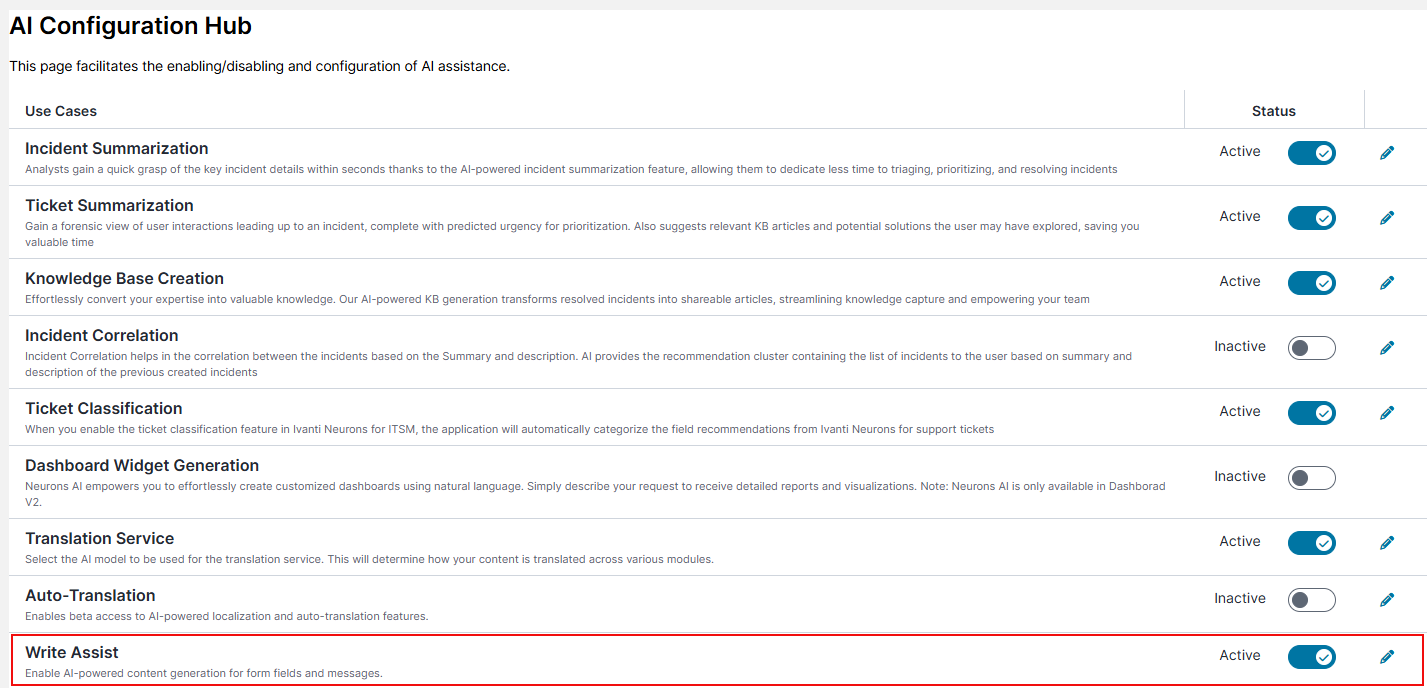
Task: Disable the Incident Summarization toggle
Action: [1311, 153]
